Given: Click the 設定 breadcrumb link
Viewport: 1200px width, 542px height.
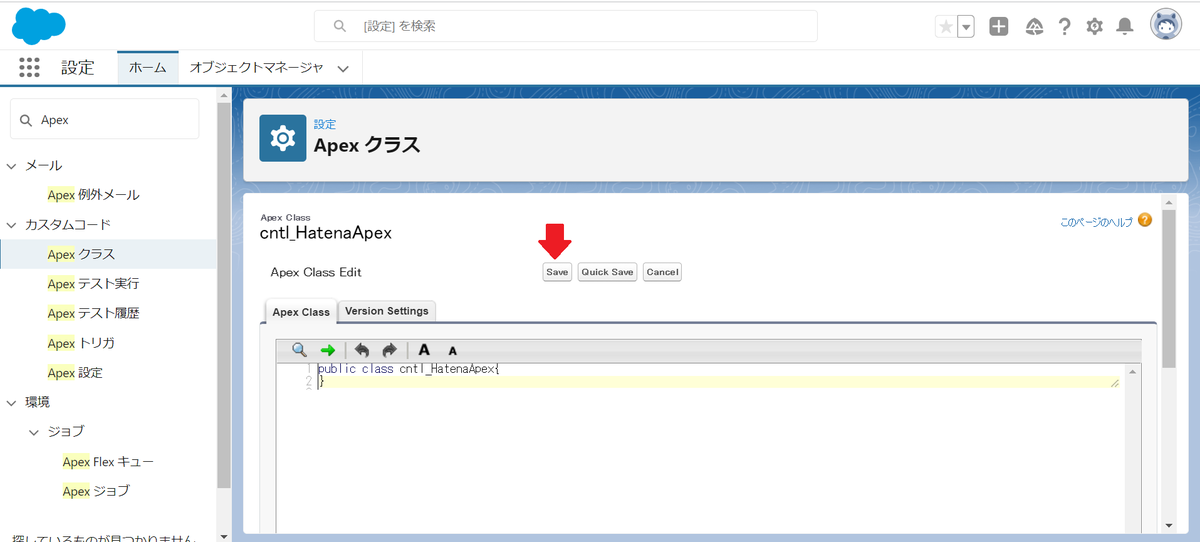Looking at the screenshot, I should click(x=325, y=125).
